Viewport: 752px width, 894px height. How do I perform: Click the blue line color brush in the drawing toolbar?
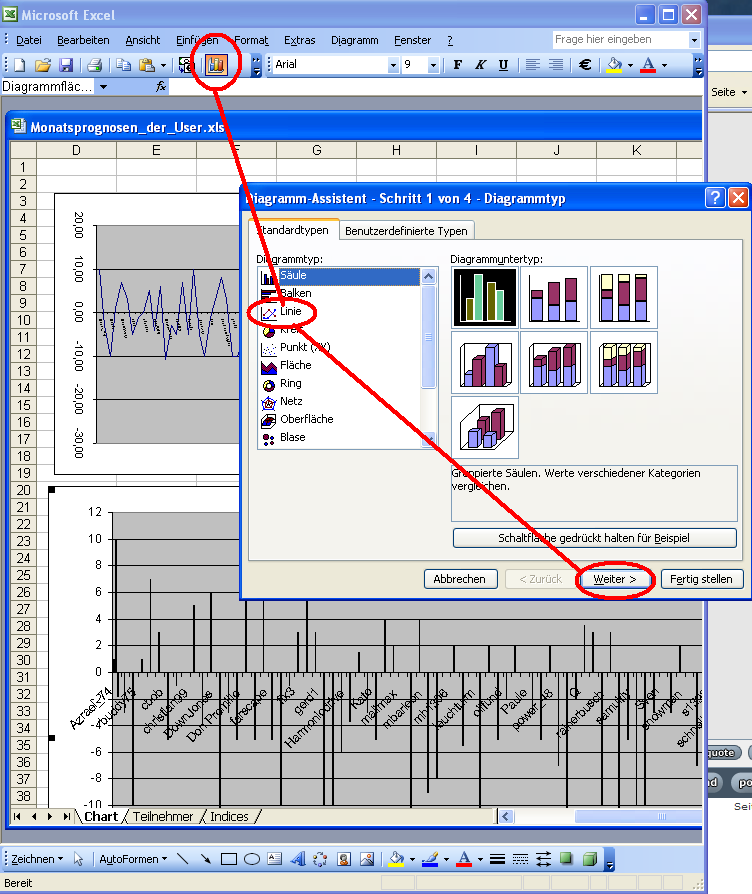click(430, 859)
